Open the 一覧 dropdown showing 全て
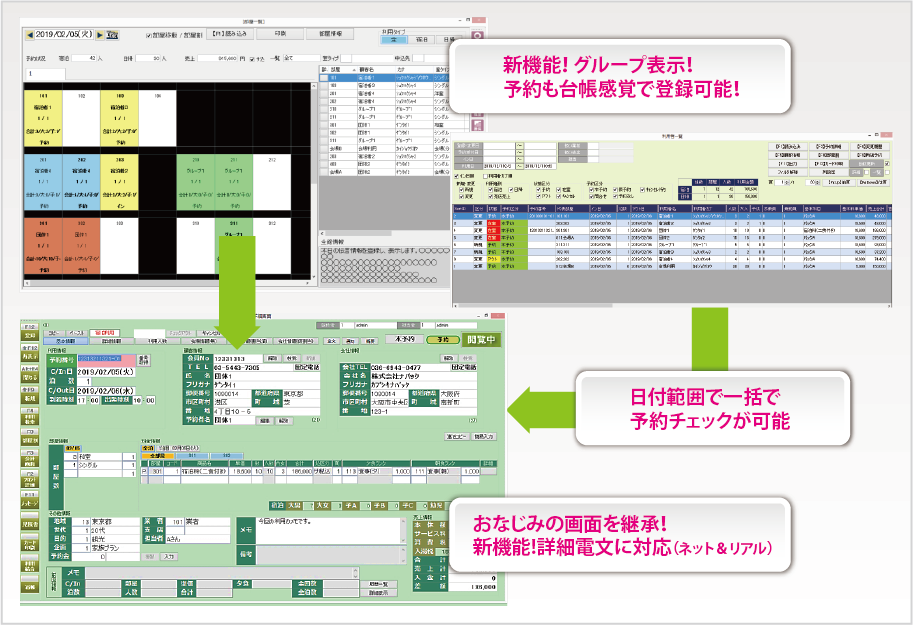This screenshot has height=625, width=913. pos(302,58)
